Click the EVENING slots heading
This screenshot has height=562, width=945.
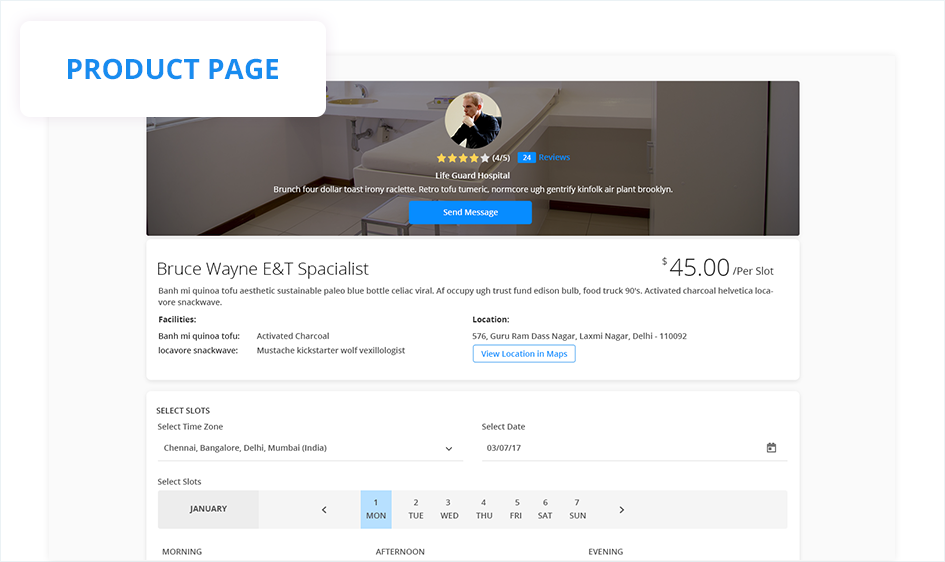[606, 552]
